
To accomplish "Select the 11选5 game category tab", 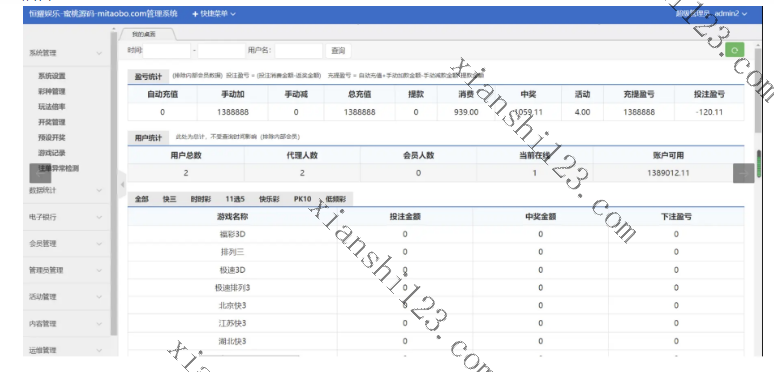I will tap(235, 199).
